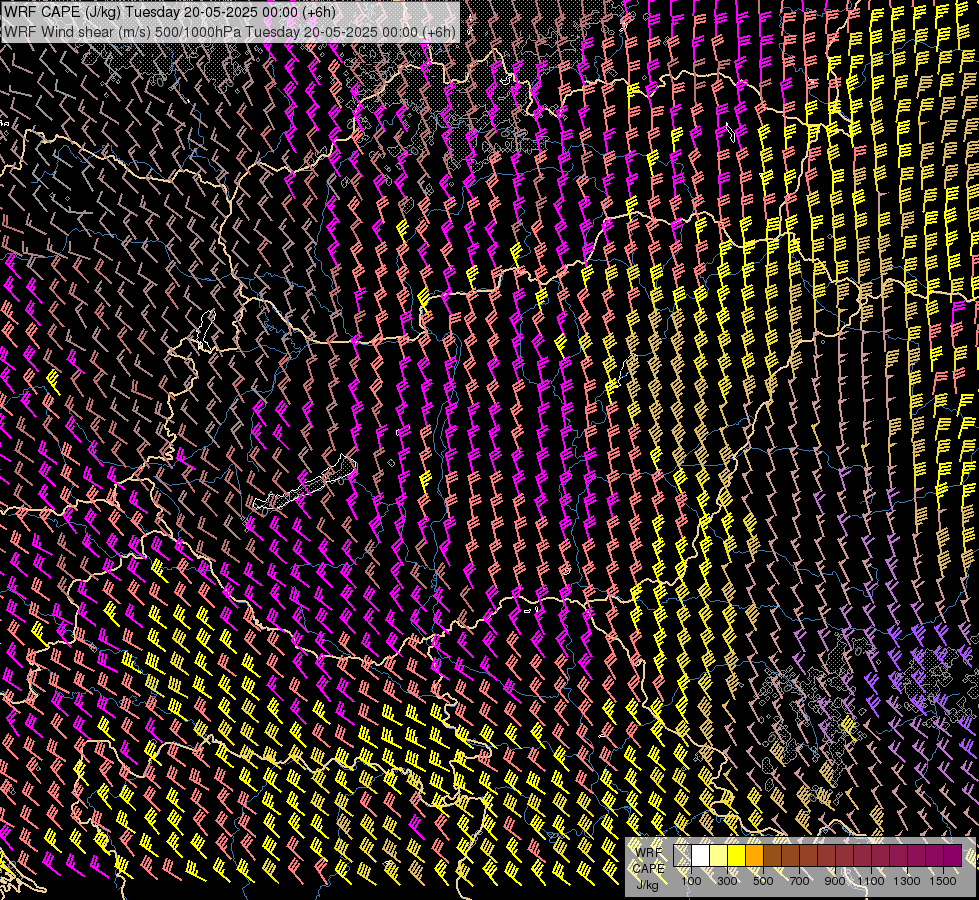Click the white 100 J/kg legend swatch
The image size is (979, 900).
(701, 855)
